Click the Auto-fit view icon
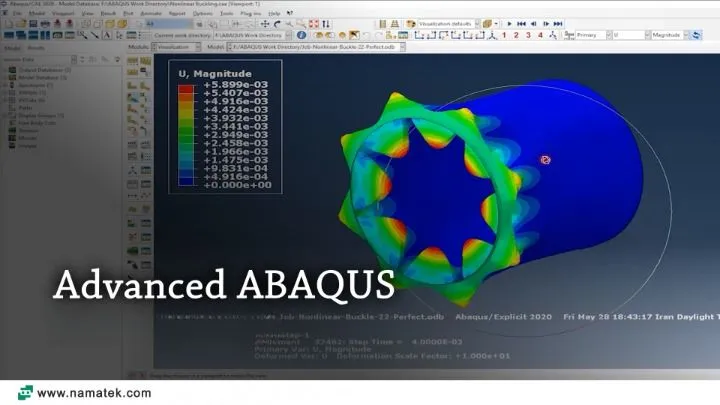Viewport: 720px width, 405px height. tap(314, 24)
